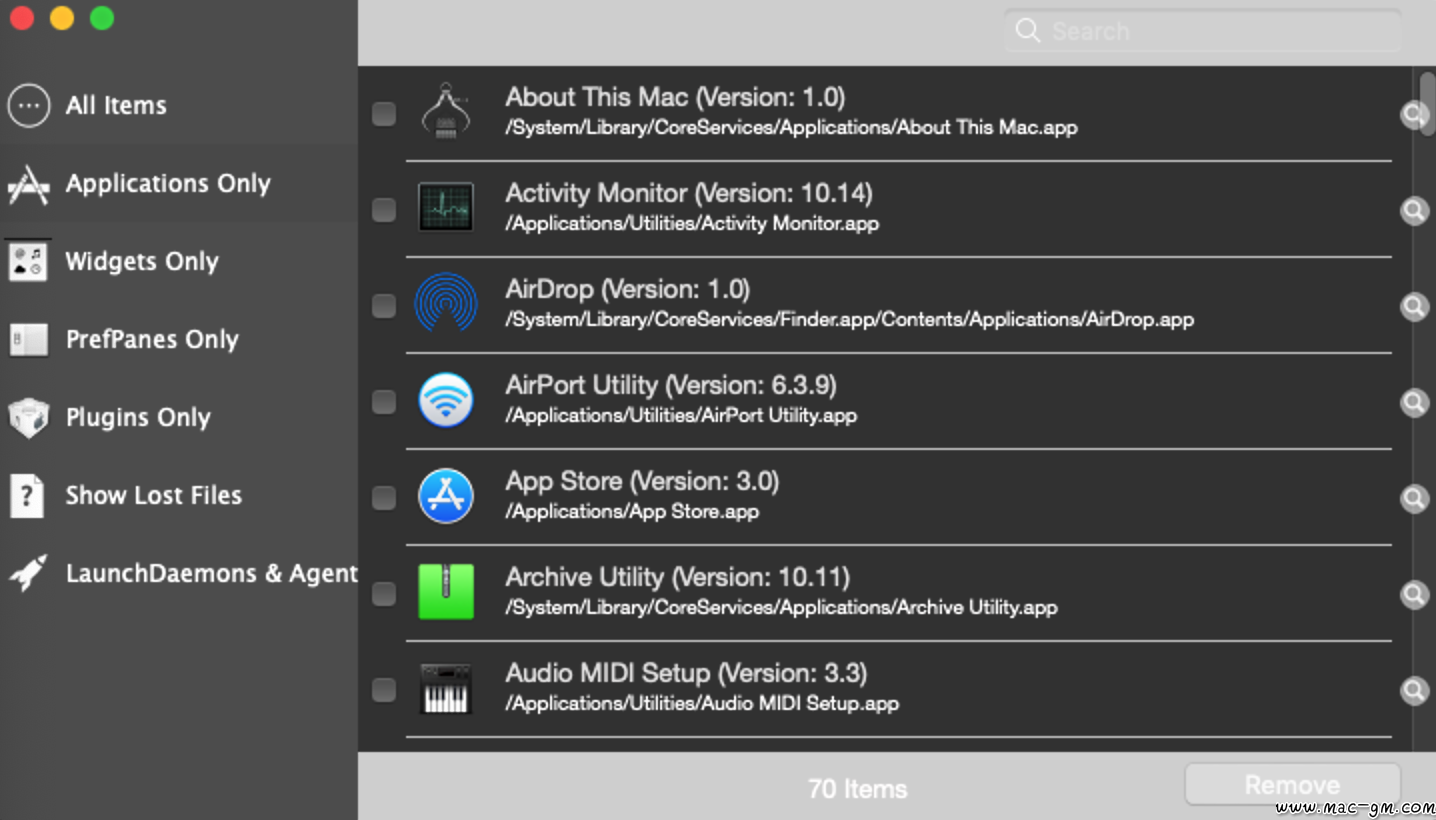Click the PrefPanes Only switch icon
The width and height of the screenshot is (1436, 820).
point(28,340)
